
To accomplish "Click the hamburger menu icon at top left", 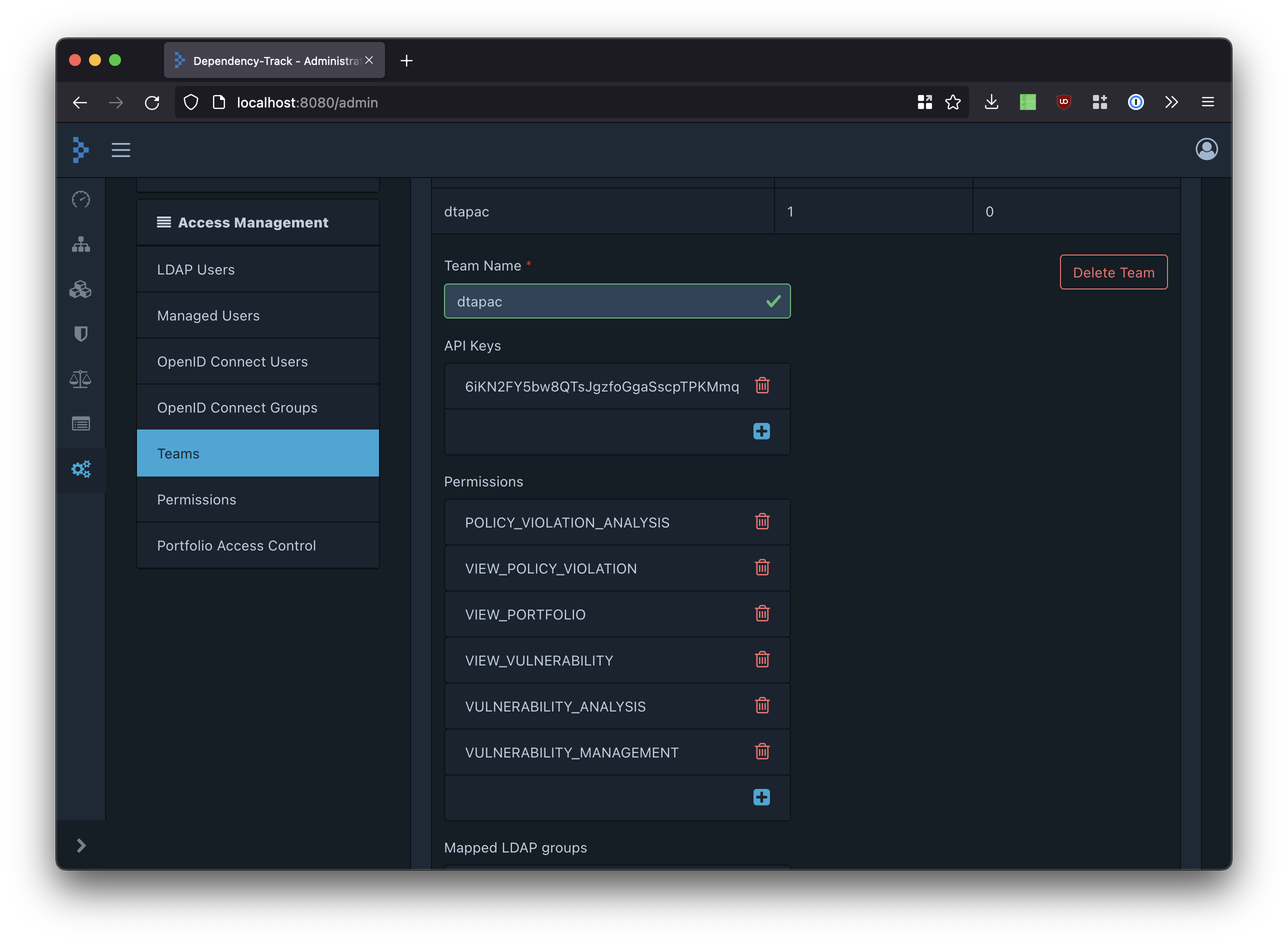I will pyautogui.click(x=121, y=150).
